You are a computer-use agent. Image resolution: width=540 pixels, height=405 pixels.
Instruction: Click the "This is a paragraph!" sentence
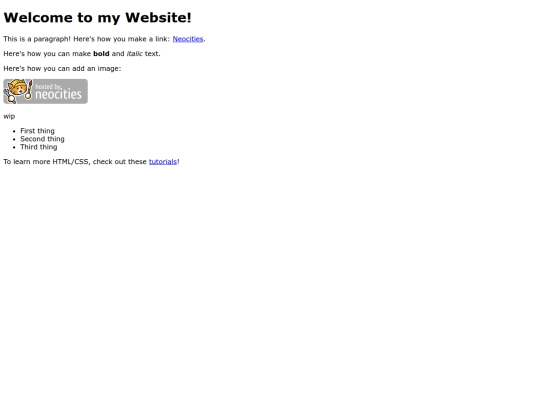coord(37,39)
